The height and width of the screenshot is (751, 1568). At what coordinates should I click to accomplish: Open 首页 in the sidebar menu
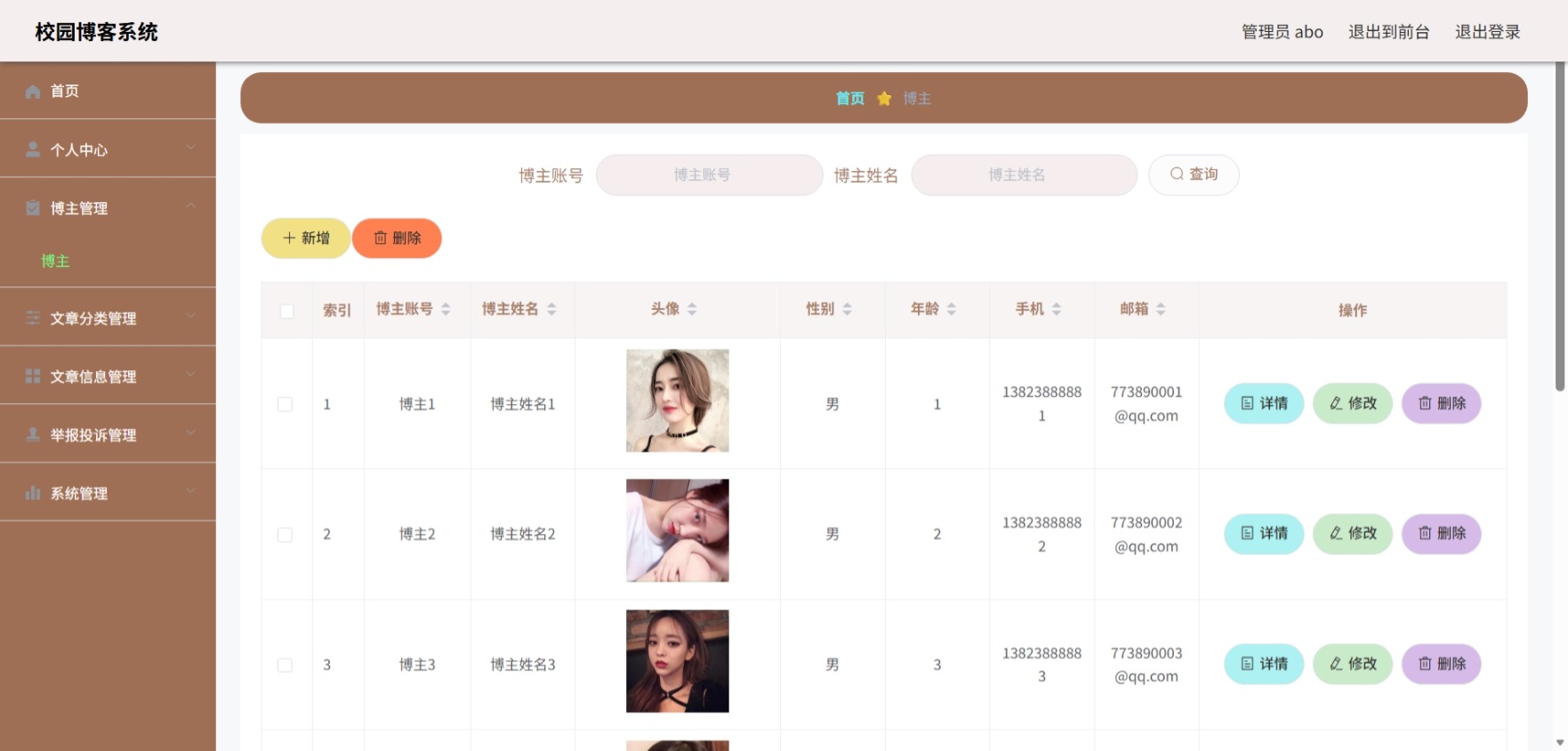(108, 91)
